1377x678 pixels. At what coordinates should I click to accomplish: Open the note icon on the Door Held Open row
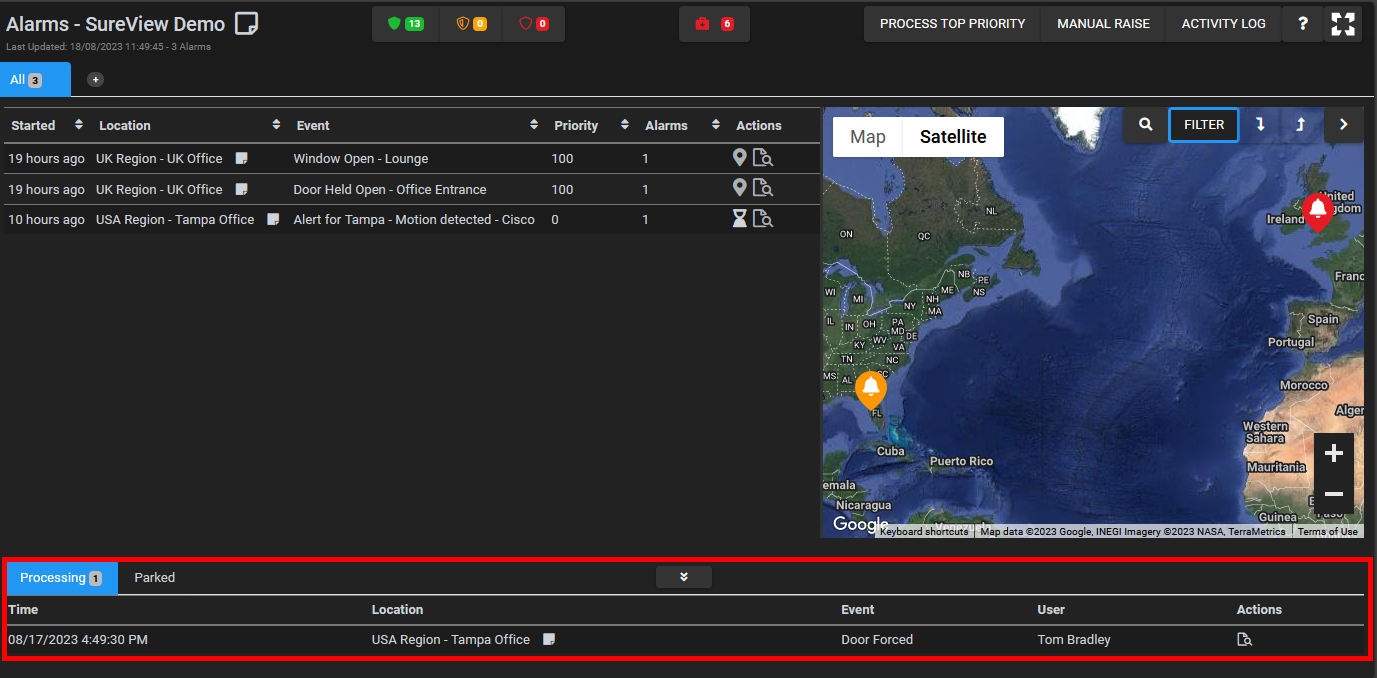click(x=241, y=189)
